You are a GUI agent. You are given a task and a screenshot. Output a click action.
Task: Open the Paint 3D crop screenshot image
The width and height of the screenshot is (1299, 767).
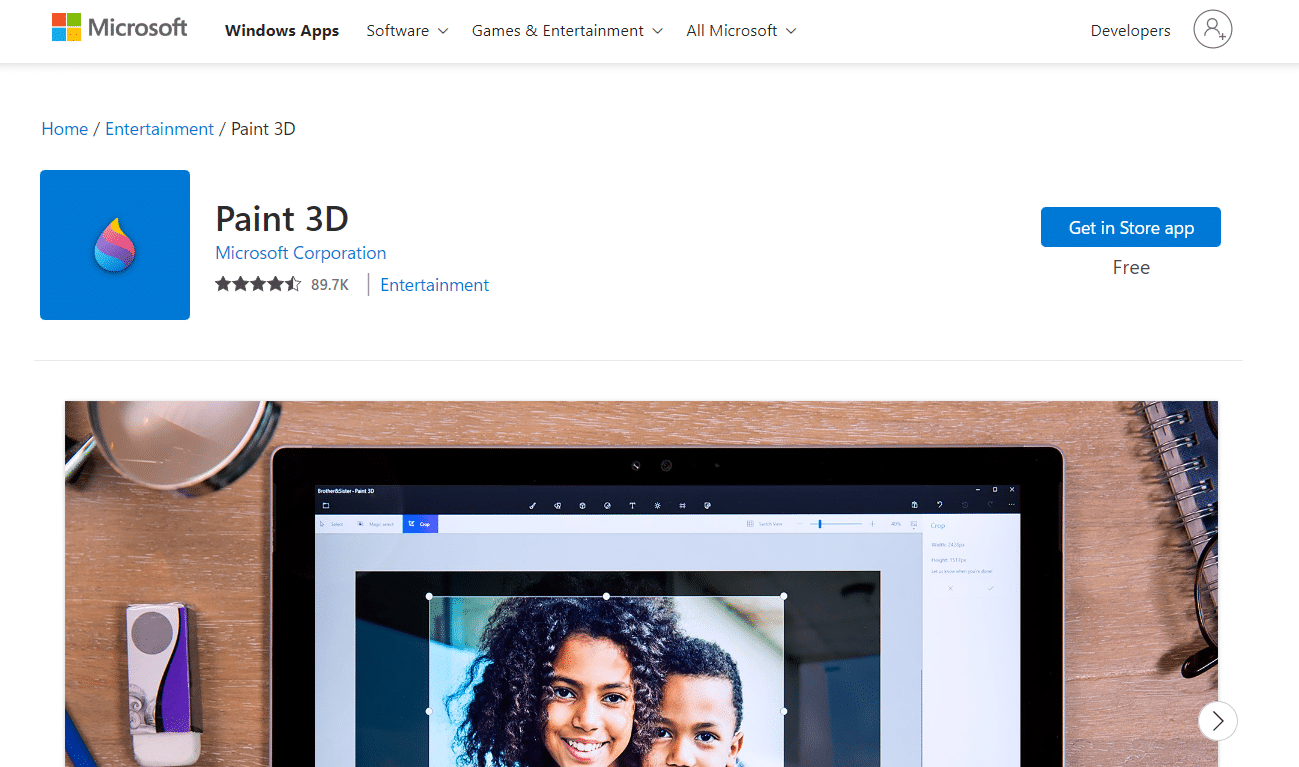pos(641,584)
